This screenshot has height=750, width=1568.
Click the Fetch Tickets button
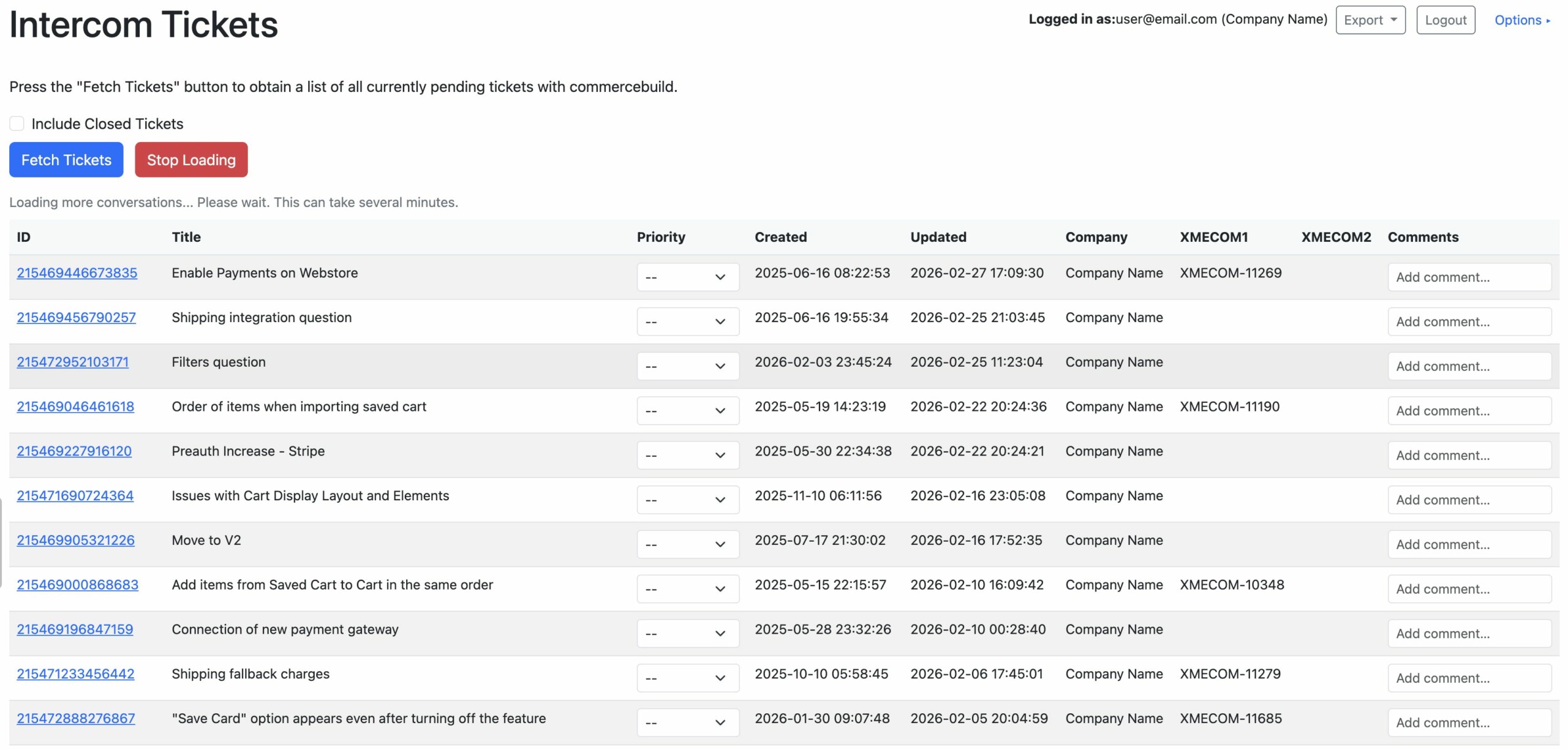click(x=66, y=160)
